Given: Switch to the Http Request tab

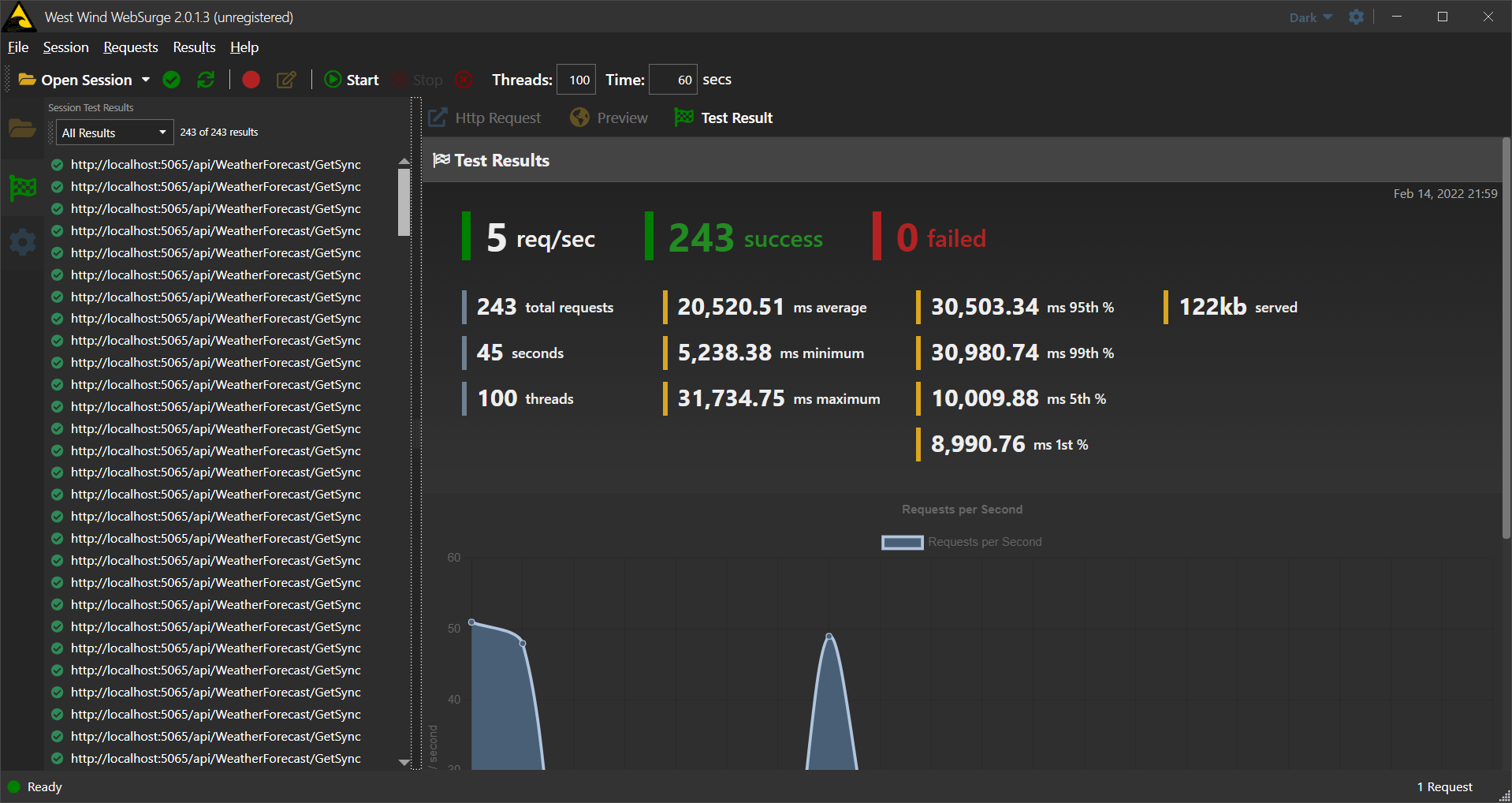Looking at the screenshot, I should click(x=486, y=118).
